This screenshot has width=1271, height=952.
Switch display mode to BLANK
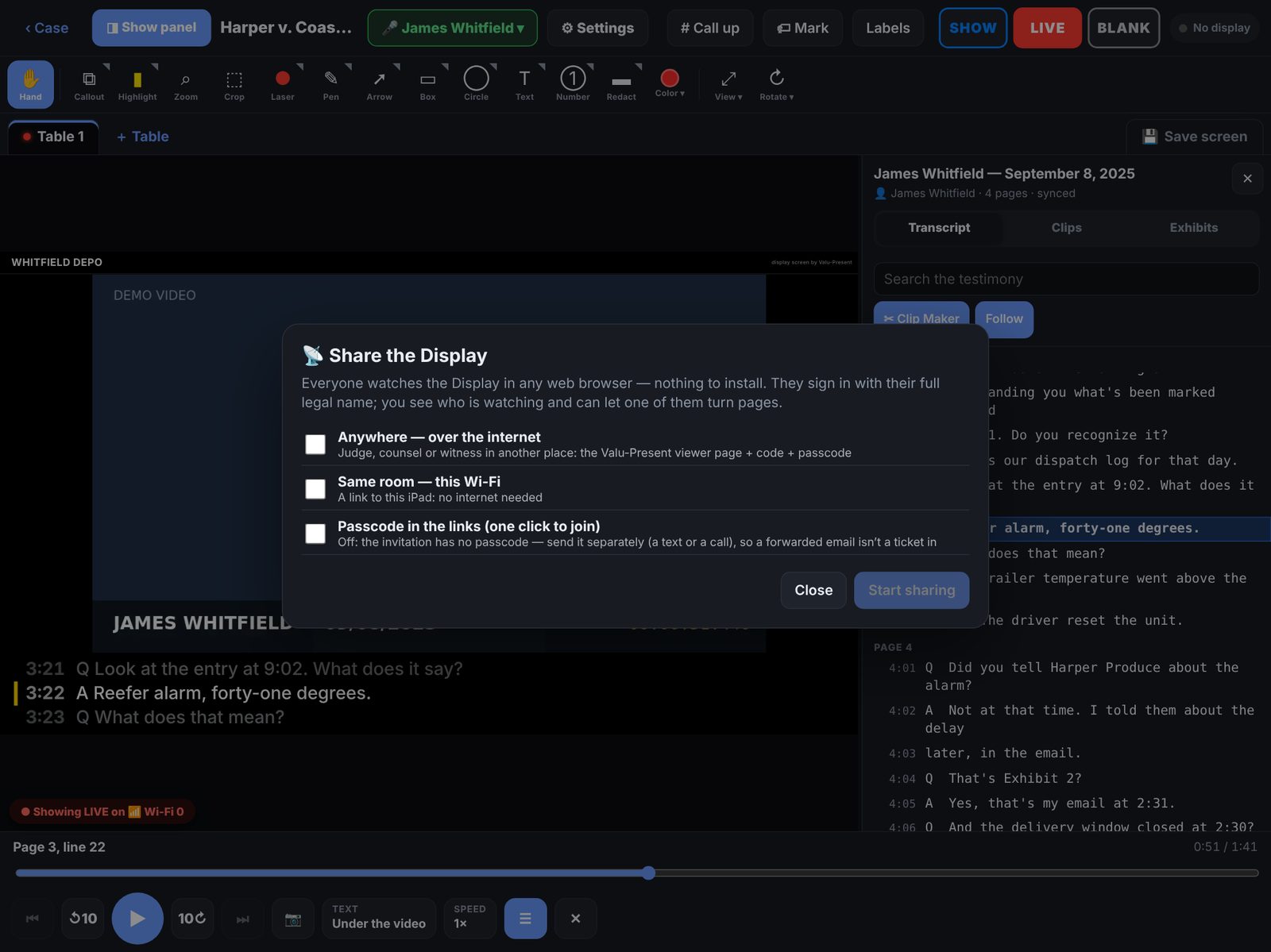pos(1123,28)
